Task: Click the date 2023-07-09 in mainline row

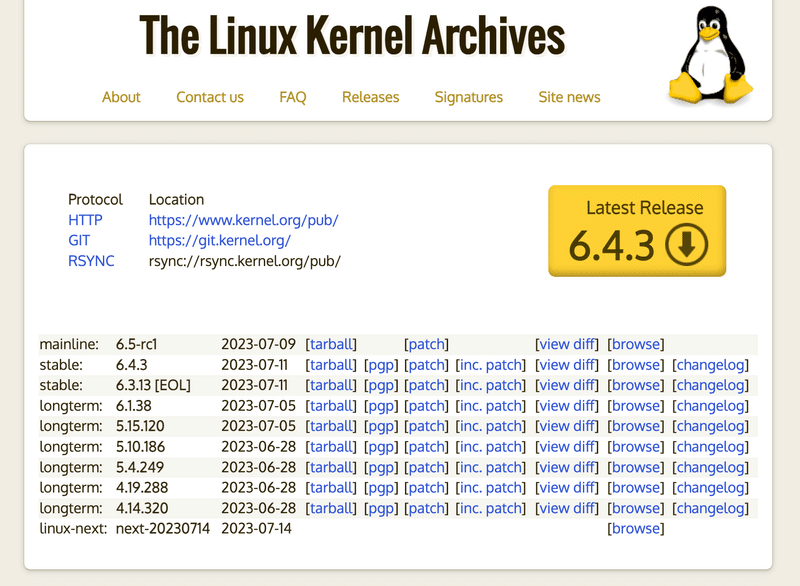Action: 258,344
